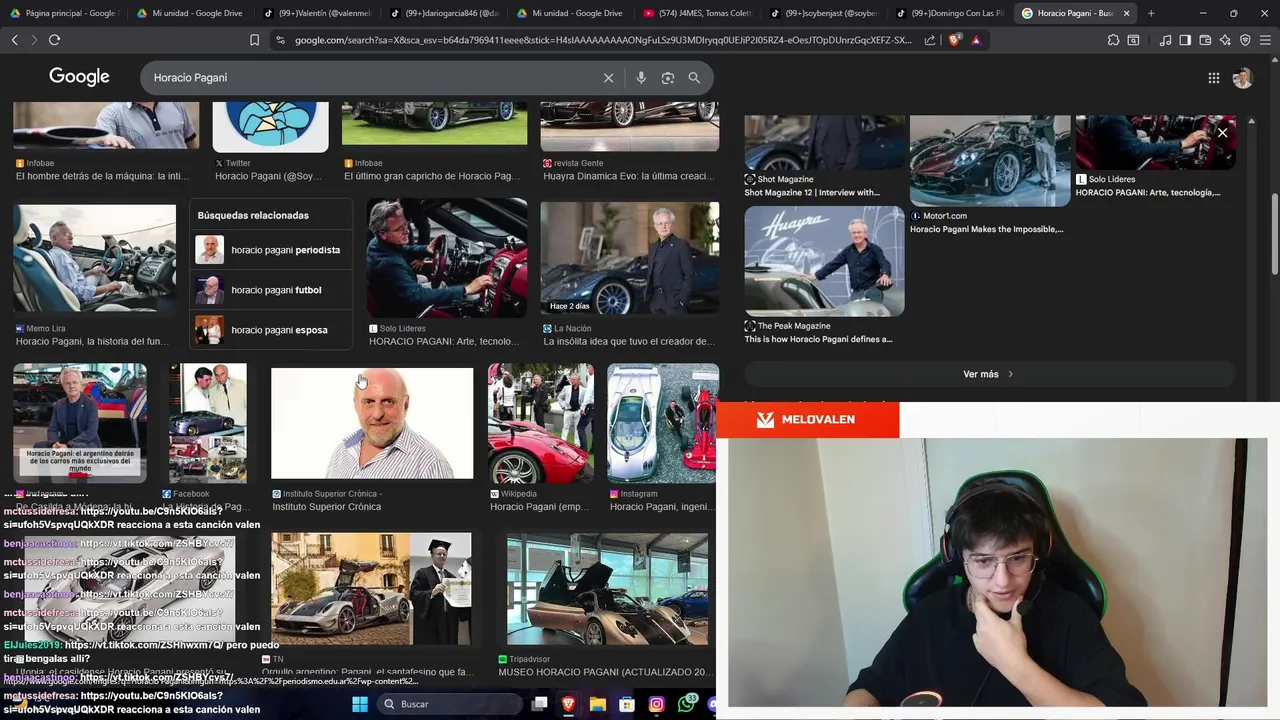Image resolution: width=1280 pixels, height=720 pixels.
Task: Open Instagram from the taskbar
Action: point(656,704)
